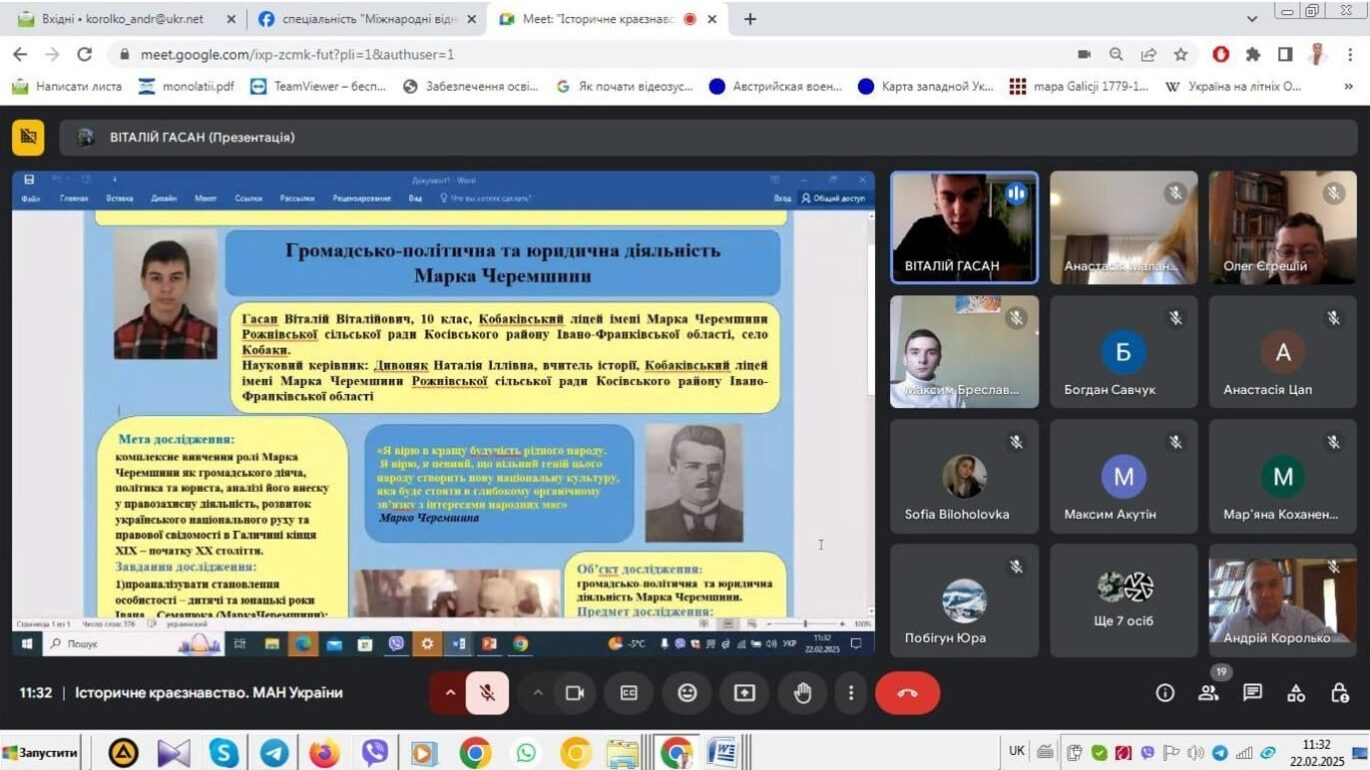The image size is (1370, 770).
Task: Open the Activities panel icon
Action: (x=1296, y=693)
